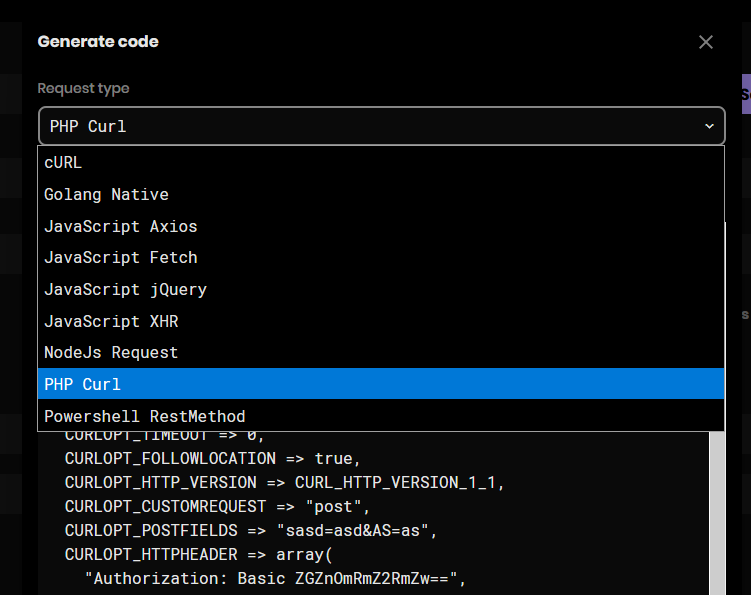Select JavaScript Fetch option

pyautogui.click(x=381, y=258)
